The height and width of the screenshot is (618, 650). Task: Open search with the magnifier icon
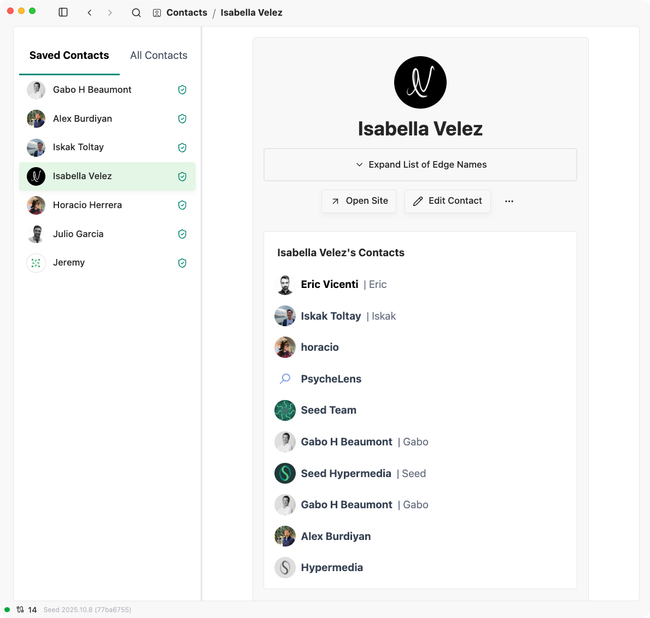tap(136, 13)
